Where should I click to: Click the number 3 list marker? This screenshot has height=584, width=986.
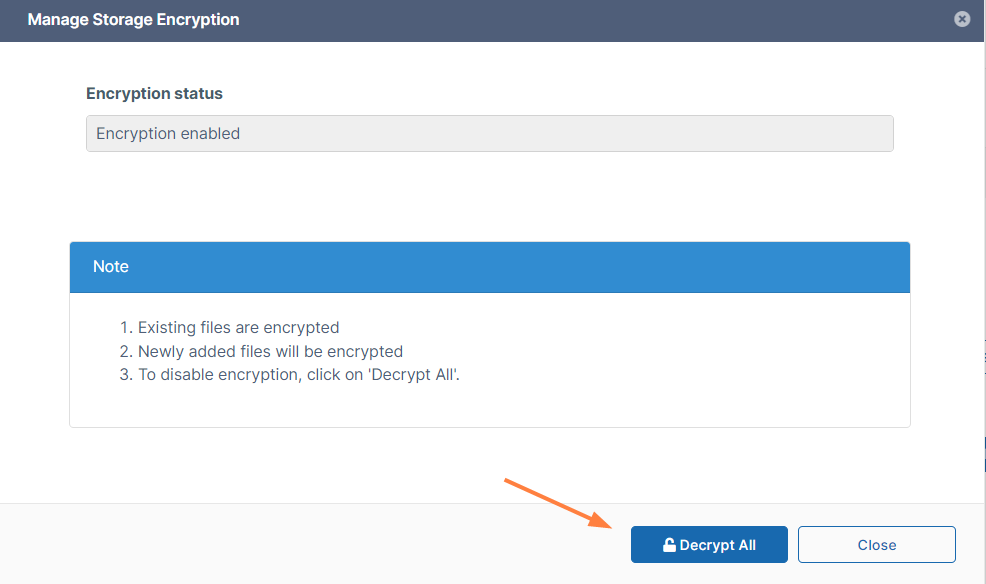[x=124, y=376]
